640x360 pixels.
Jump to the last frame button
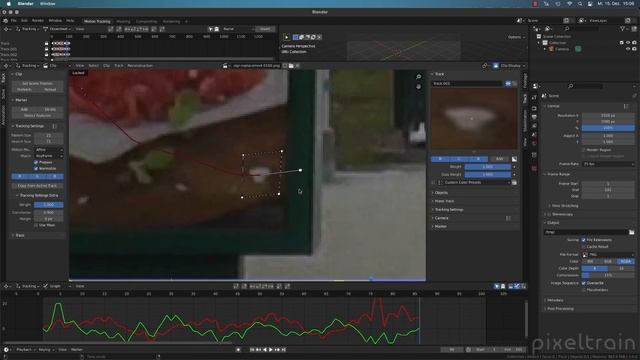283,350
